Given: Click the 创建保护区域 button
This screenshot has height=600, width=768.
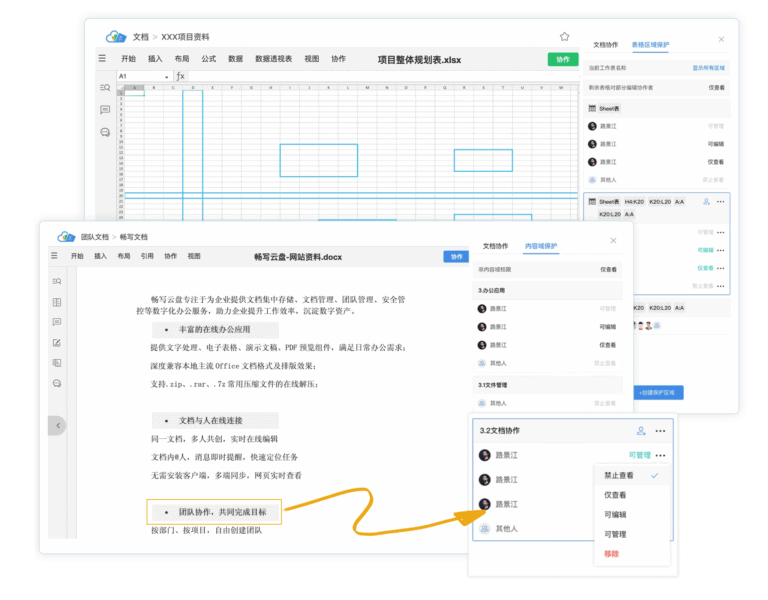Looking at the screenshot, I should (x=657, y=392).
